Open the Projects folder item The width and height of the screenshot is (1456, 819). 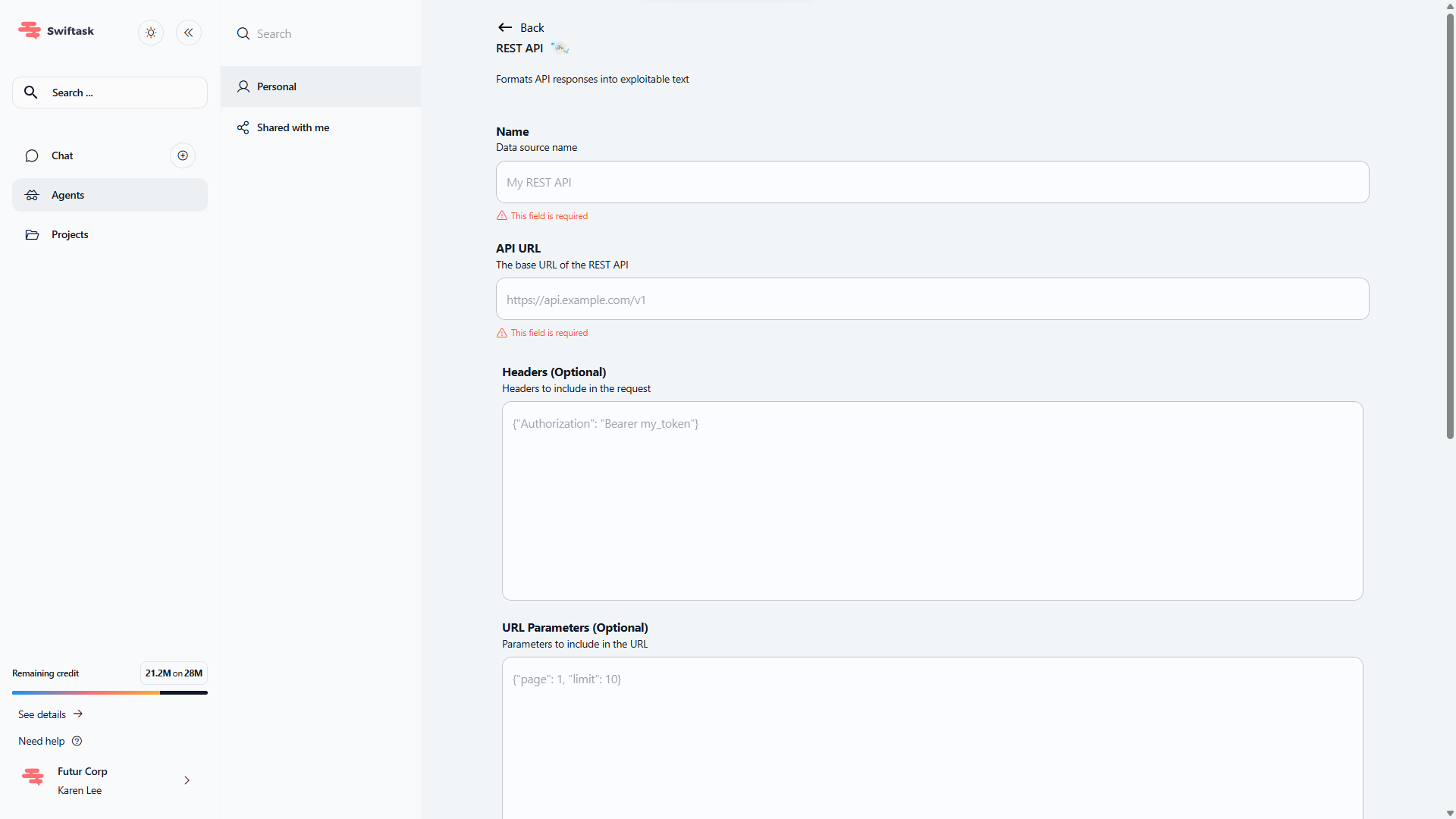[70, 234]
